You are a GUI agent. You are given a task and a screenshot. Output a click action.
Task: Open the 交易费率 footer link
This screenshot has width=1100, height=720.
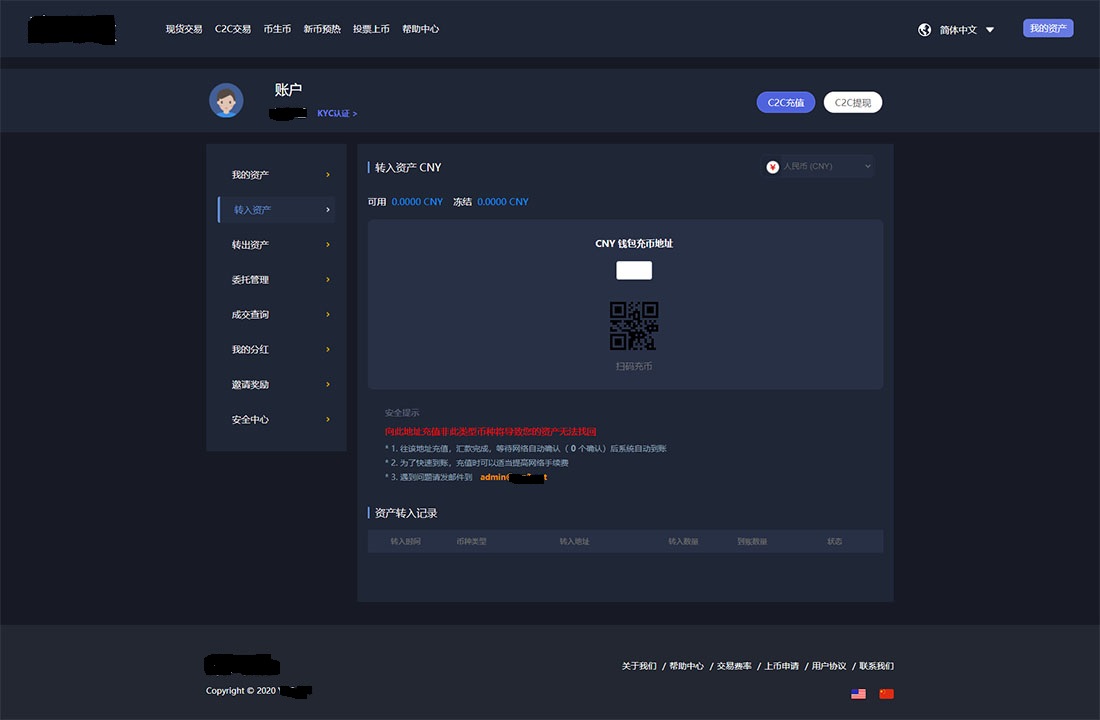734,666
